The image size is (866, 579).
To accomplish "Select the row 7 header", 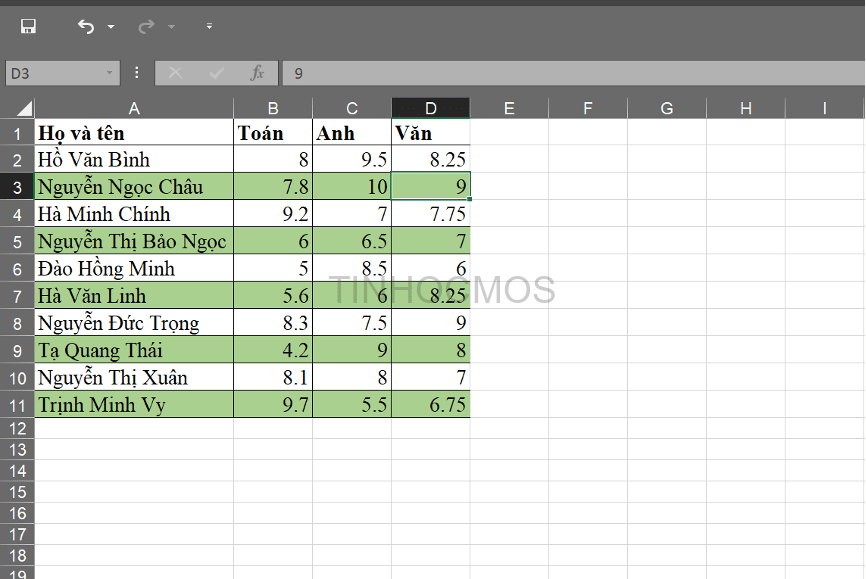I will coord(17,295).
